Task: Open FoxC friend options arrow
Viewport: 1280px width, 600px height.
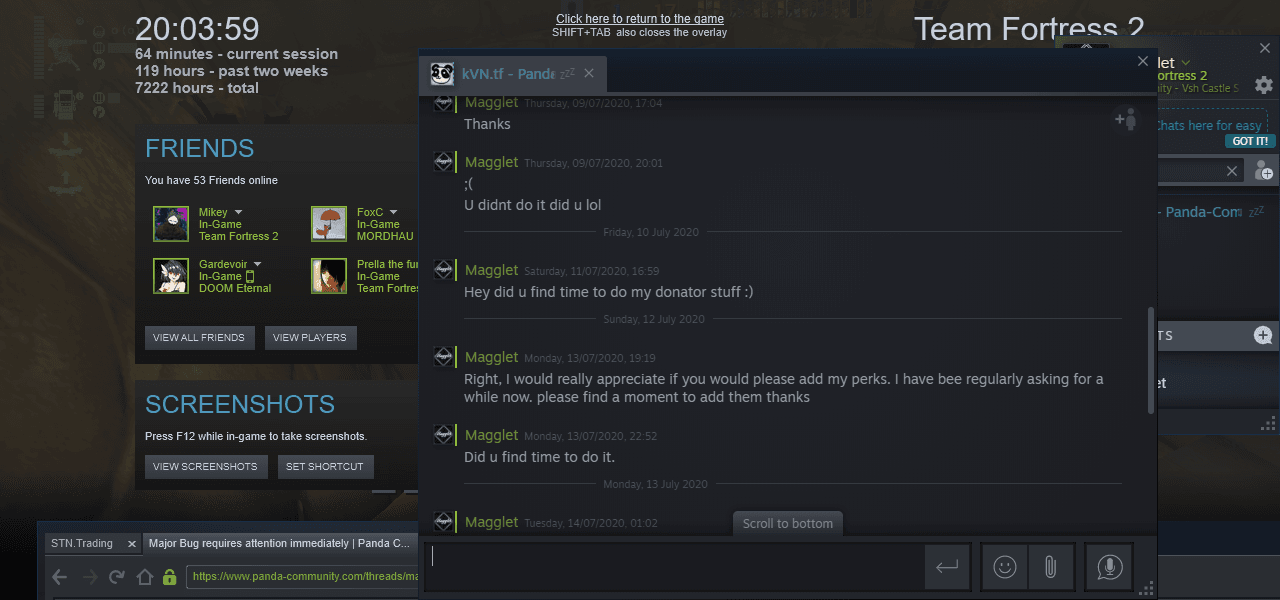Action: [393, 212]
